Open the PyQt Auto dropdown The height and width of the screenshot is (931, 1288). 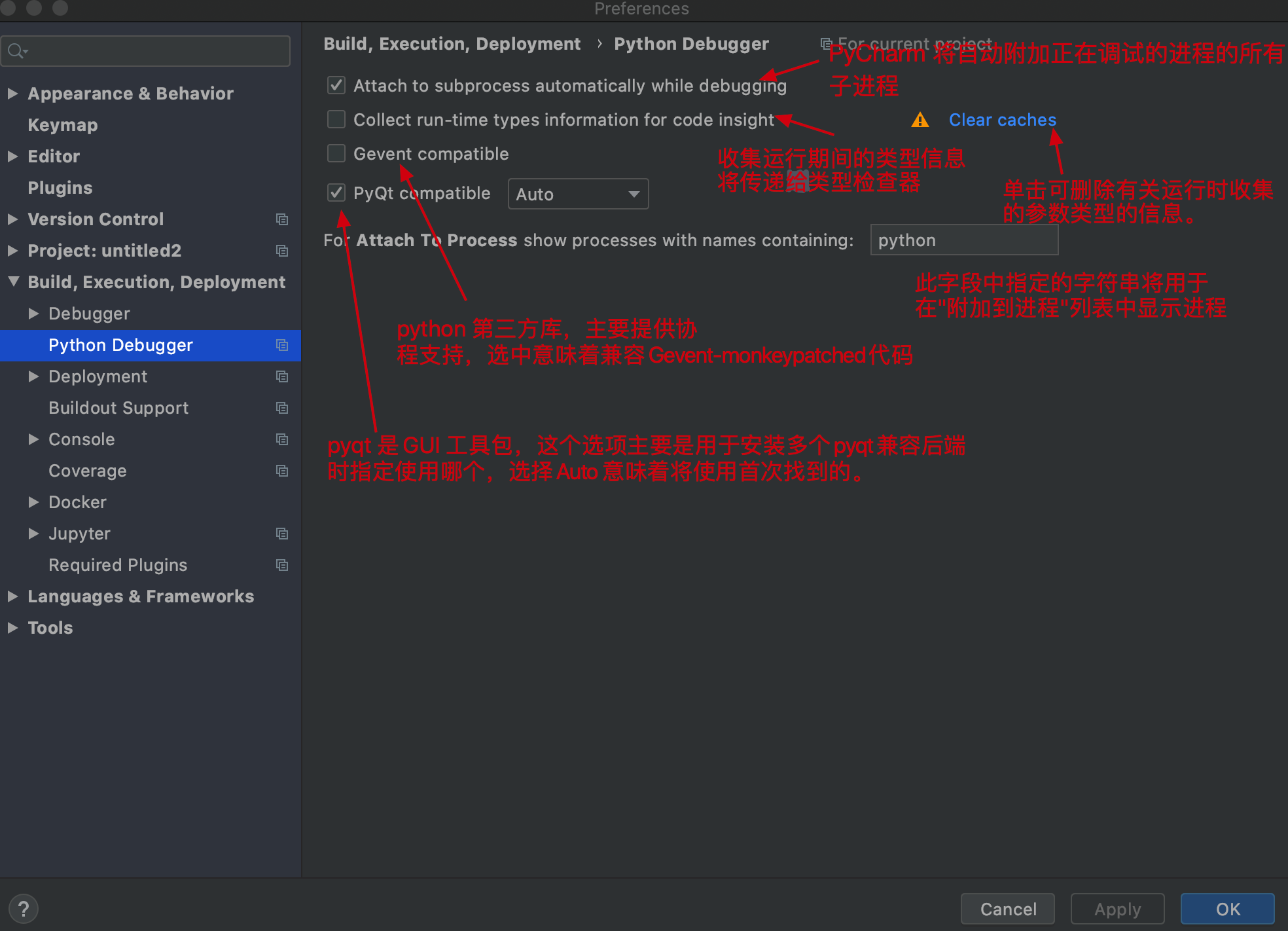579,194
